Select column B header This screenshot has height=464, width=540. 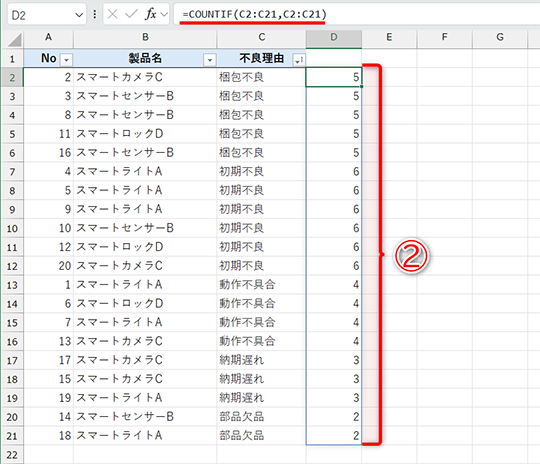[x=145, y=38]
